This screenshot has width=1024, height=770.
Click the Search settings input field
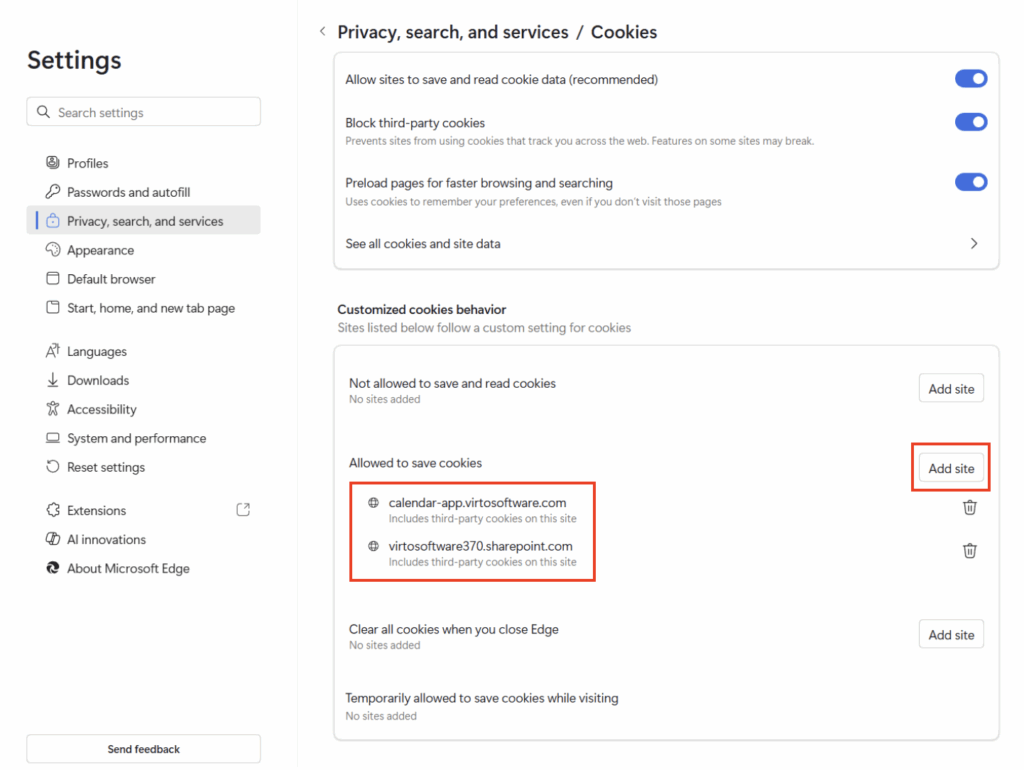coord(150,112)
